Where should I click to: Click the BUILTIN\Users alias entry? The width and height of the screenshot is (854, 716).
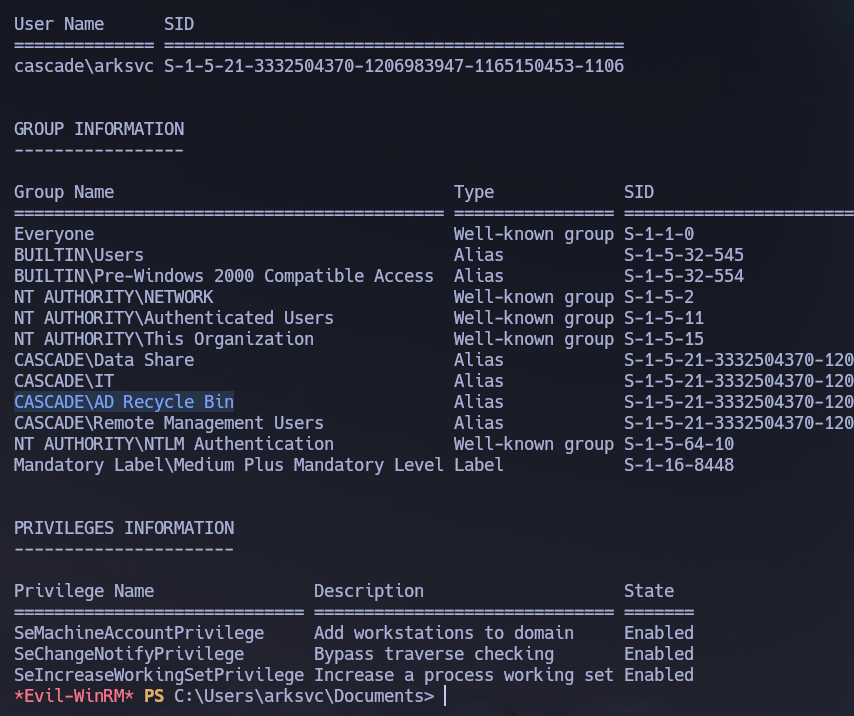(77, 254)
